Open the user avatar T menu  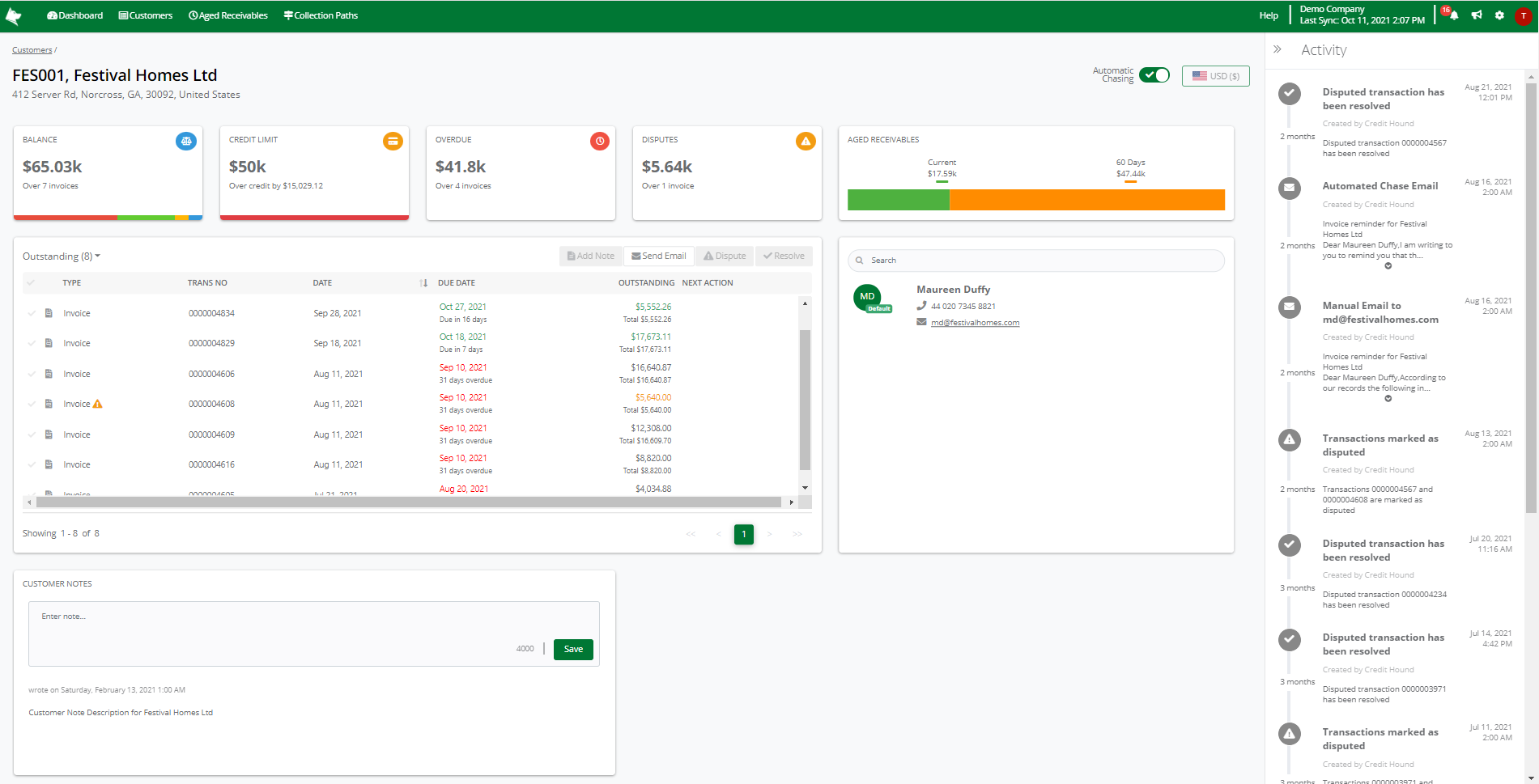pyautogui.click(x=1523, y=16)
